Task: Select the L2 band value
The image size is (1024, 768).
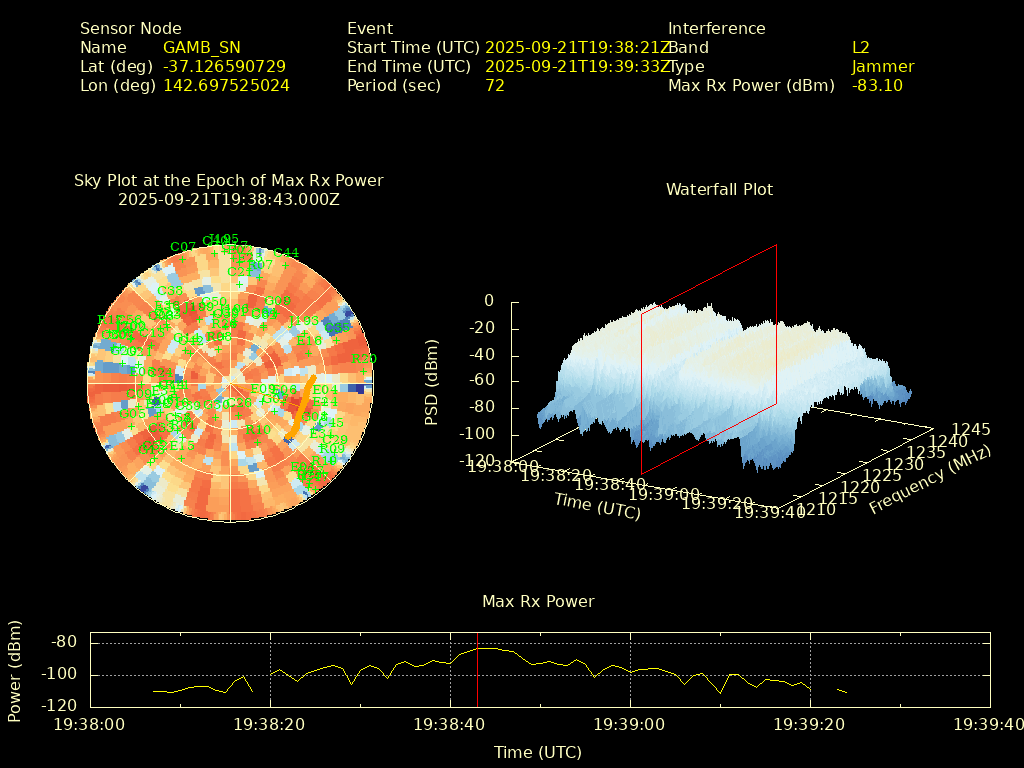Action: 860,48
